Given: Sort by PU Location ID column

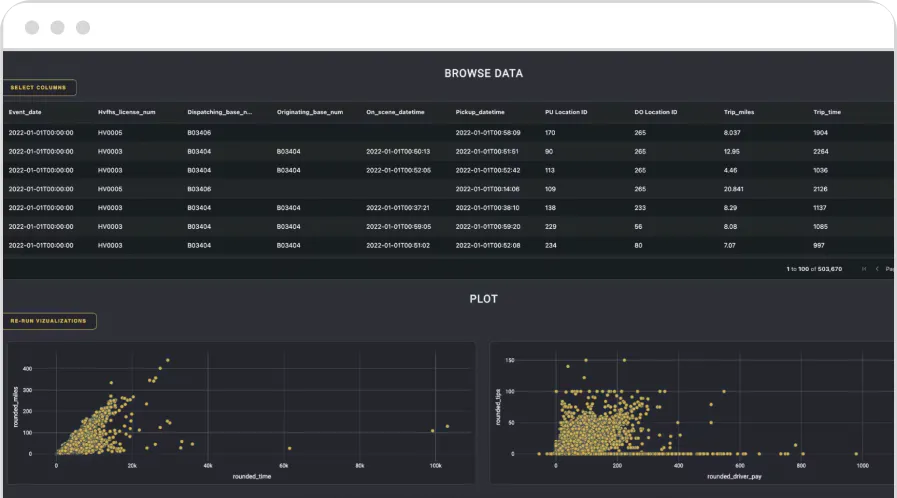Looking at the screenshot, I should [566, 112].
